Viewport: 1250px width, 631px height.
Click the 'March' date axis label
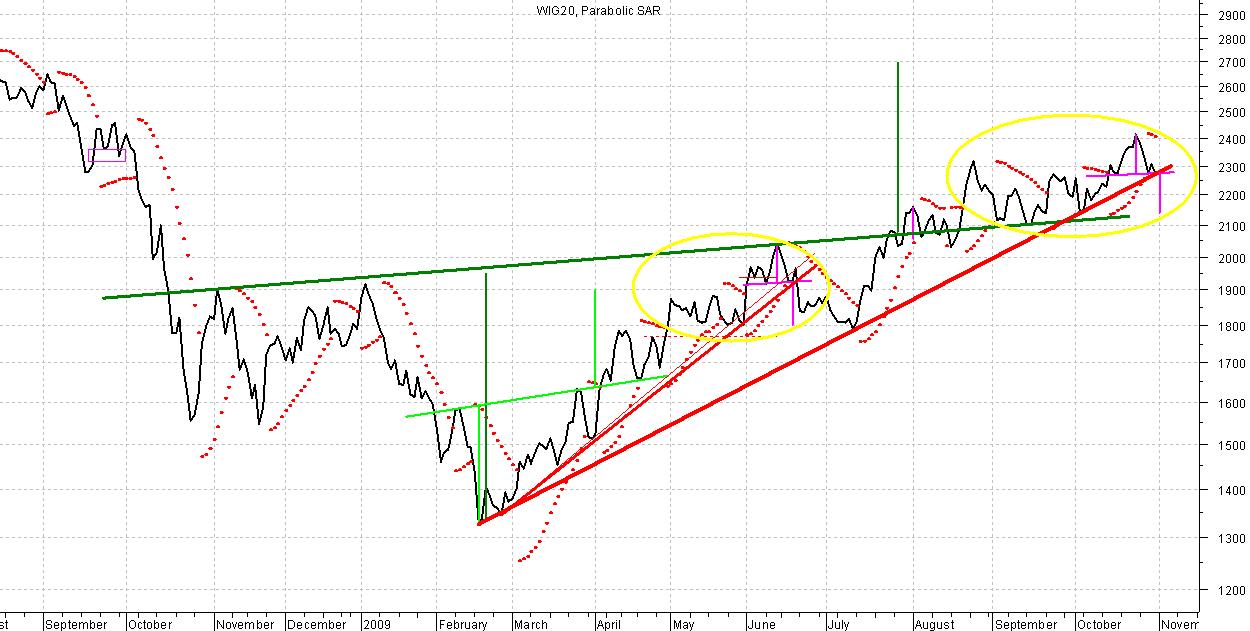[x=531, y=624]
